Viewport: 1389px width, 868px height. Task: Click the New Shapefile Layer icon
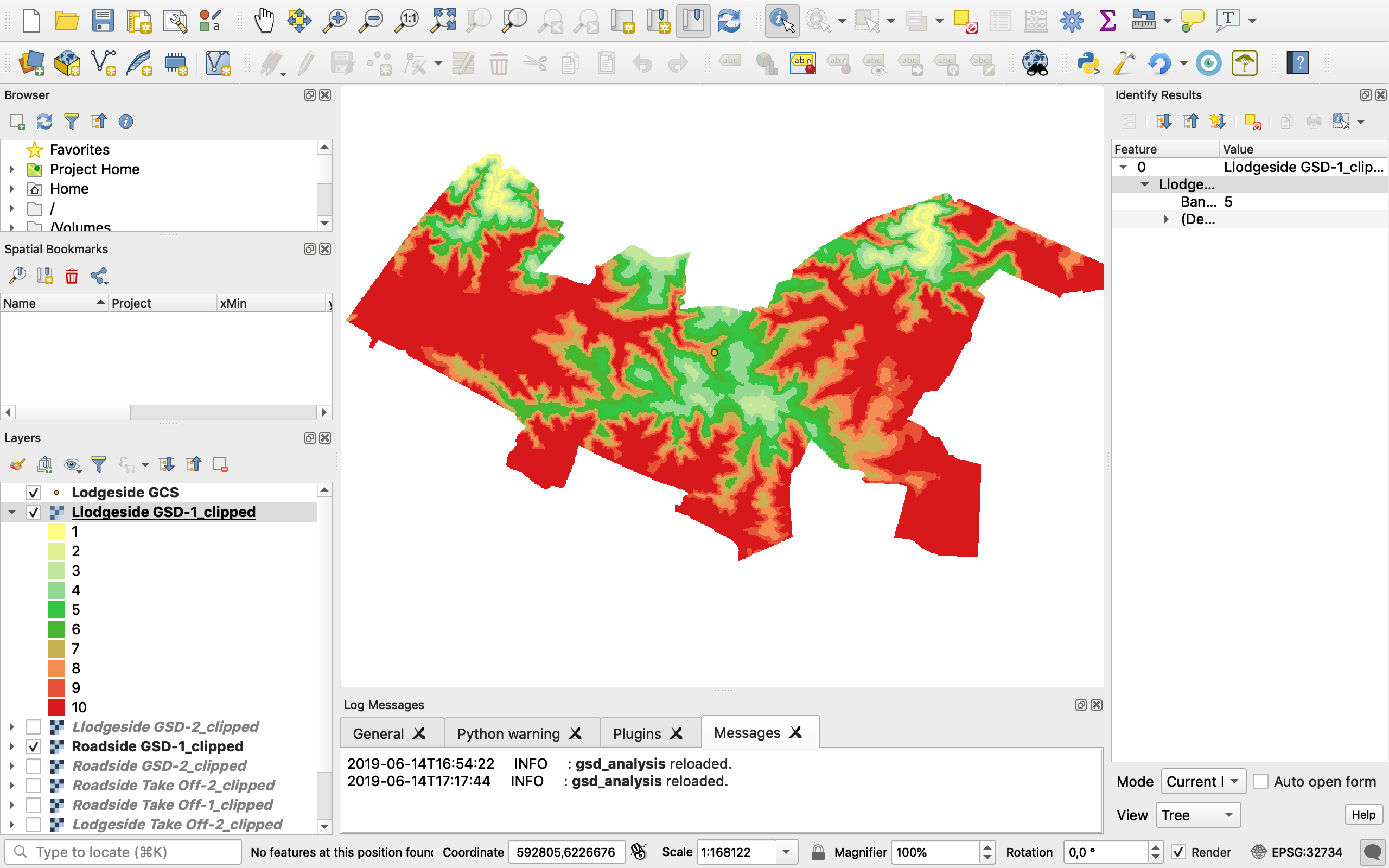(103, 63)
